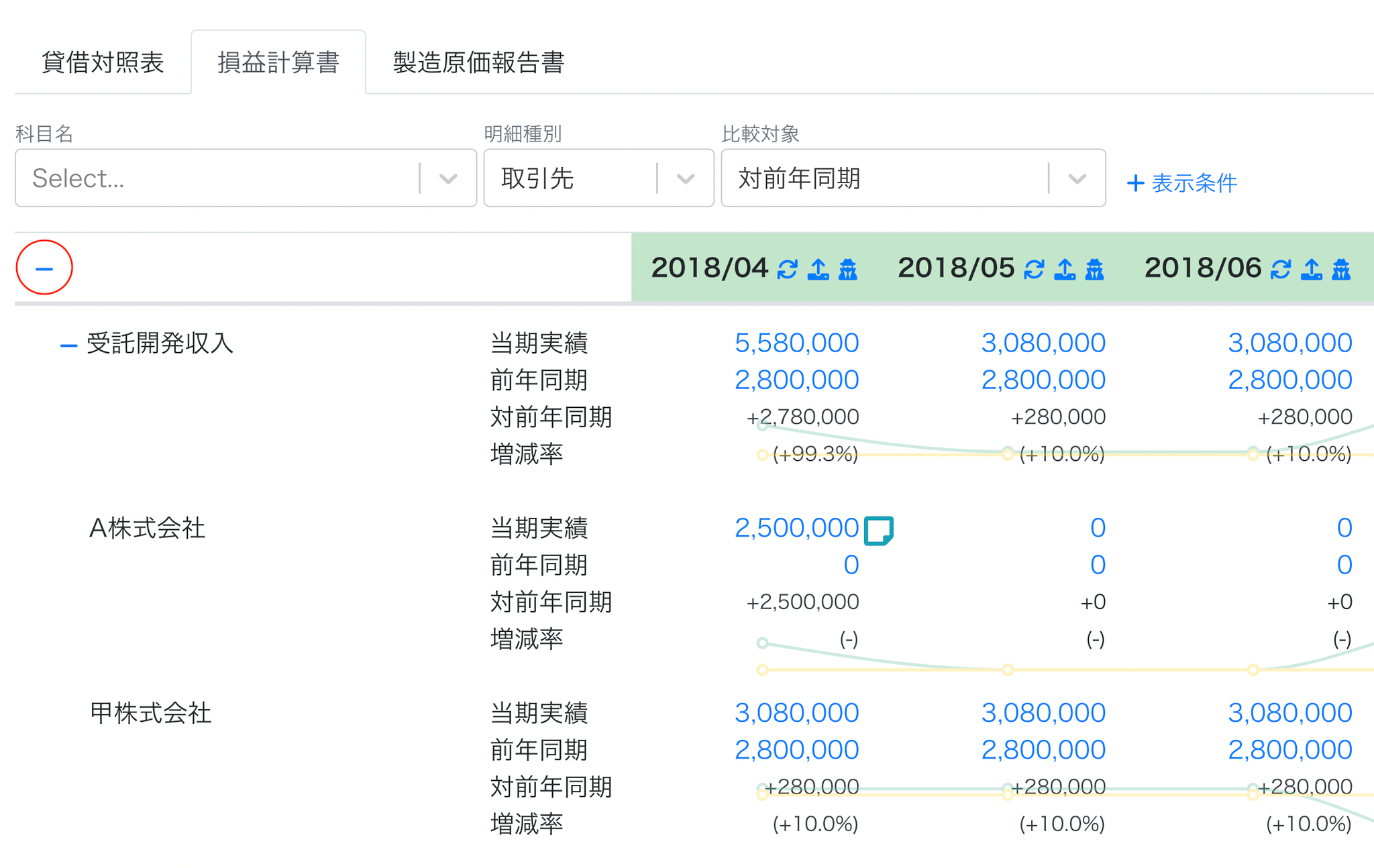
Task: Click the upload icon for 2018/05
Action: (1065, 269)
